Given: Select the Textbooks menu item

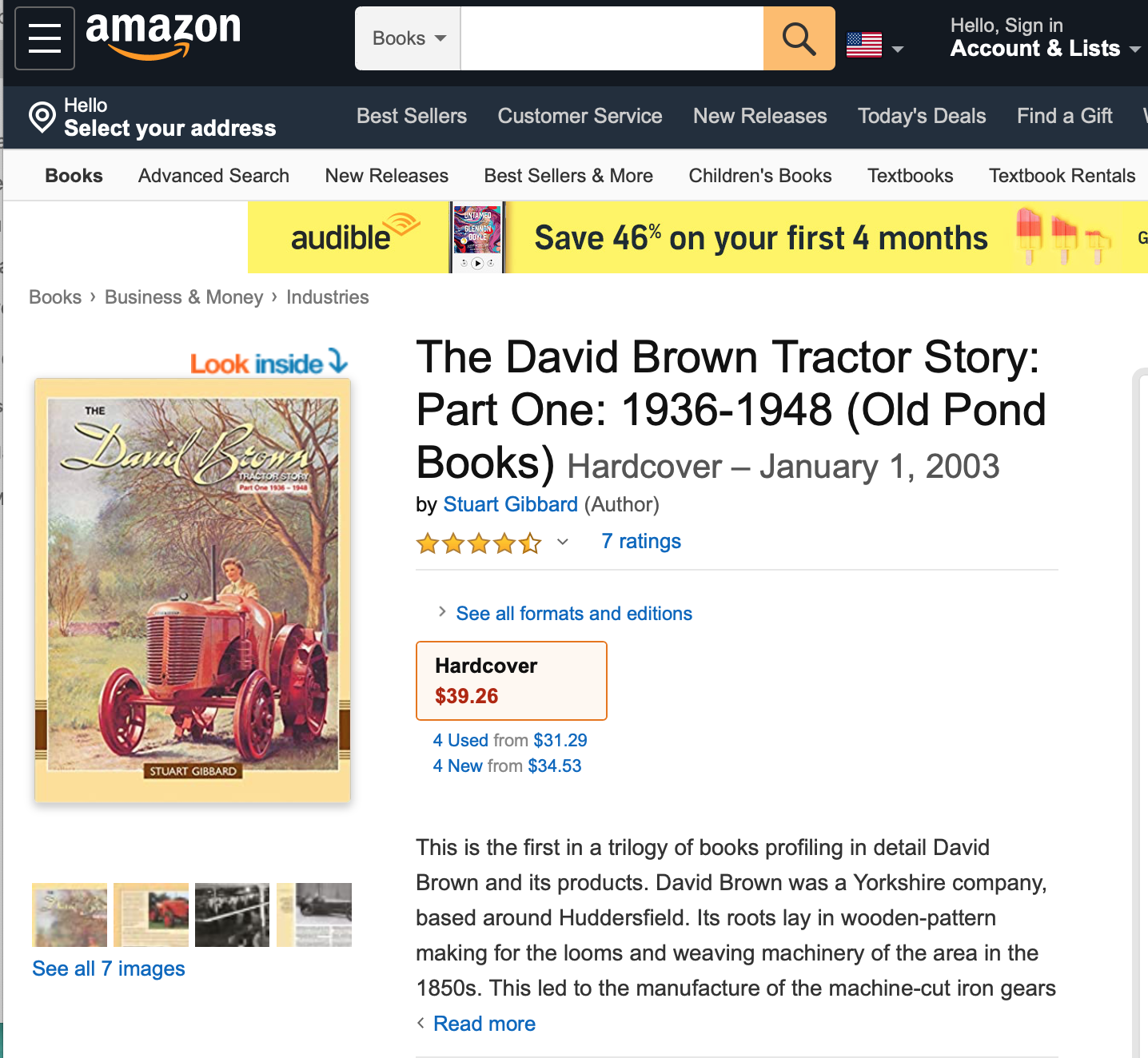Looking at the screenshot, I should tap(910, 176).
